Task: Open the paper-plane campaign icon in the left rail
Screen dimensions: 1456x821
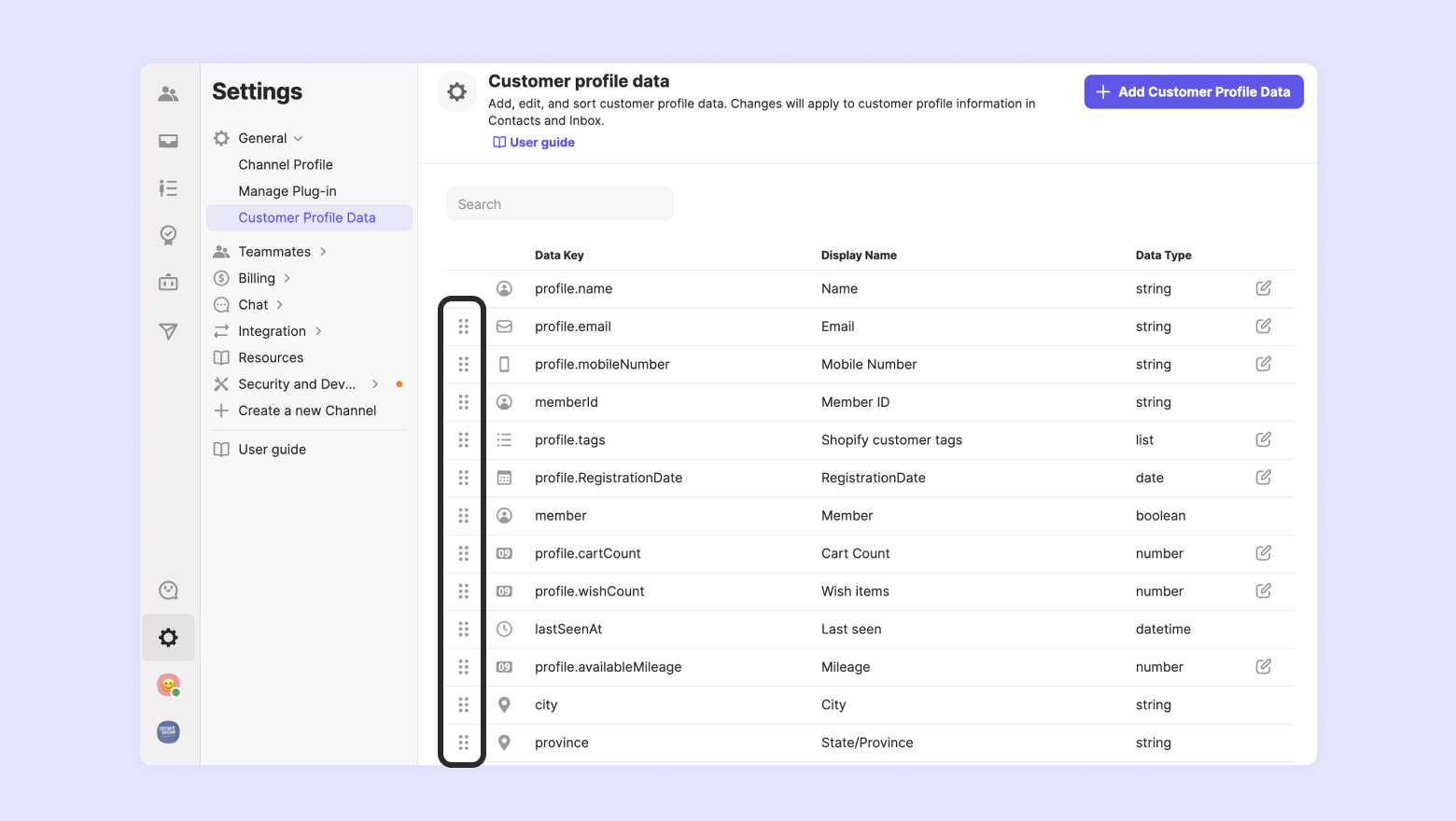Action: (168, 331)
